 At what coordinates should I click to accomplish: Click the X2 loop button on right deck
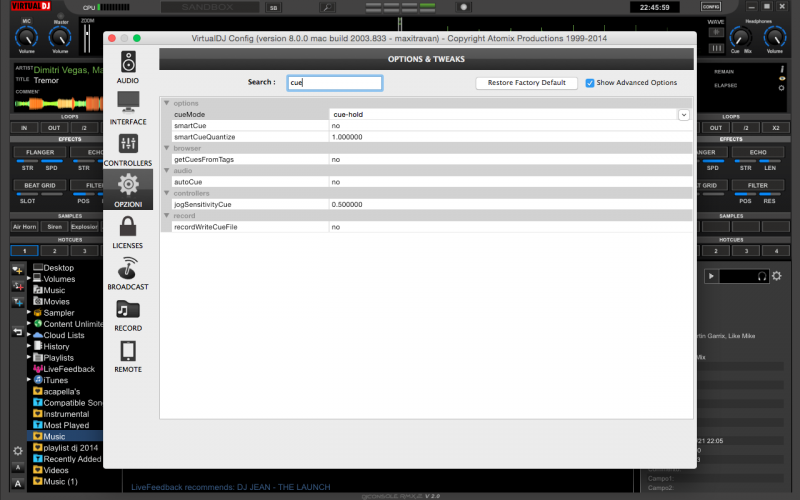point(776,128)
